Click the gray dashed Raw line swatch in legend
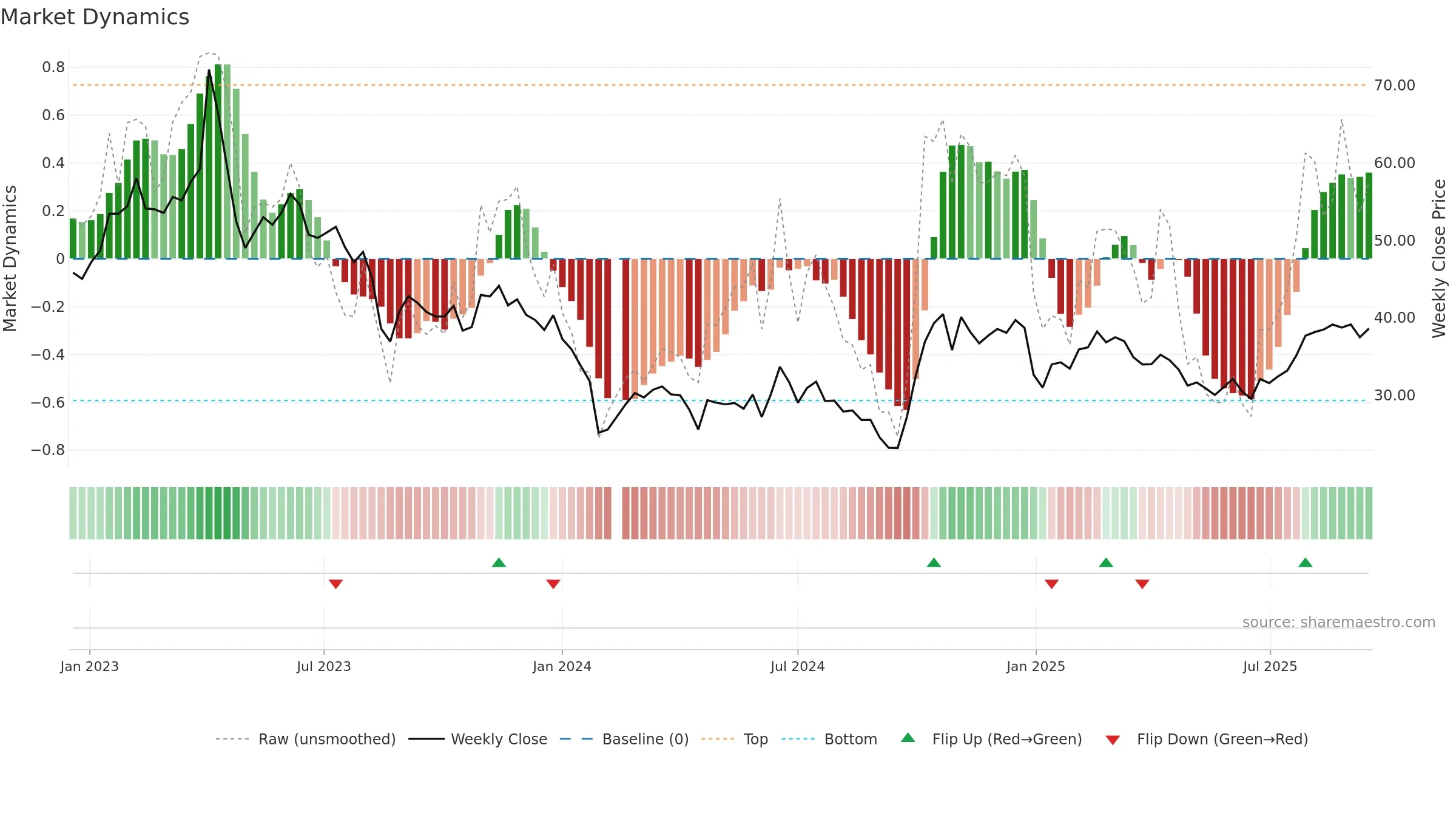Image resolution: width=1456 pixels, height=819 pixels. pyautogui.click(x=232, y=739)
